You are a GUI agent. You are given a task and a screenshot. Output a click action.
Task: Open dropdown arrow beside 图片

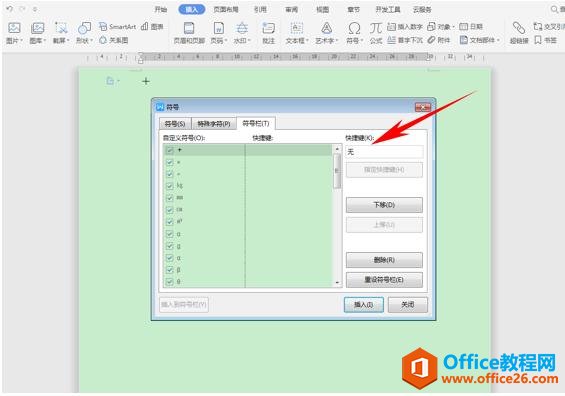pyautogui.click(x=22, y=41)
